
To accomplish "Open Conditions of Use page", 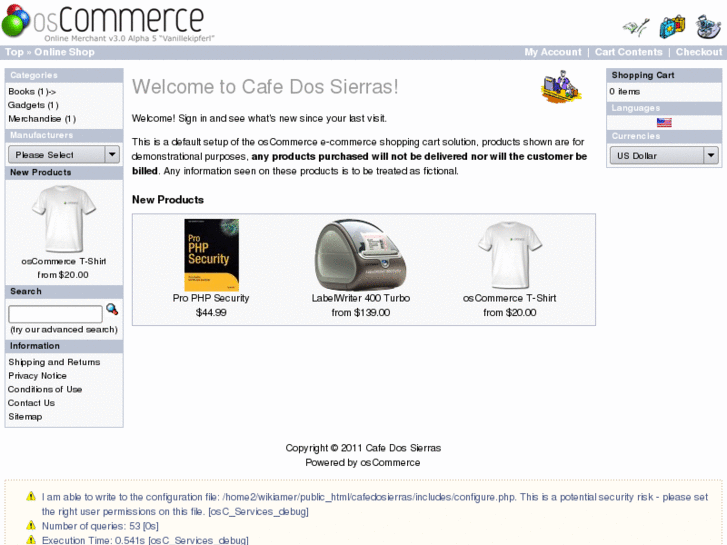I will [45, 389].
